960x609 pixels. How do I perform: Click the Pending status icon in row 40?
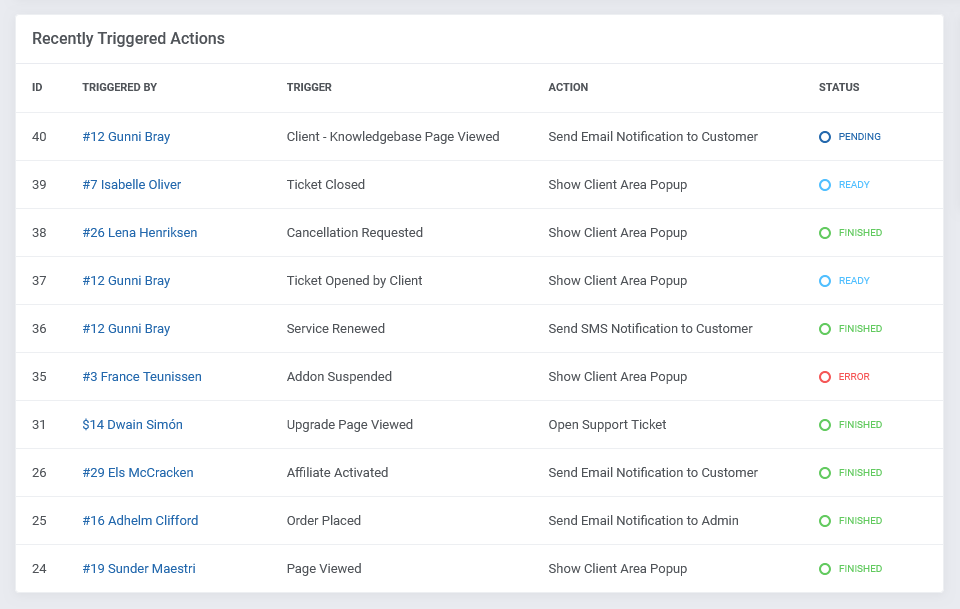825,137
